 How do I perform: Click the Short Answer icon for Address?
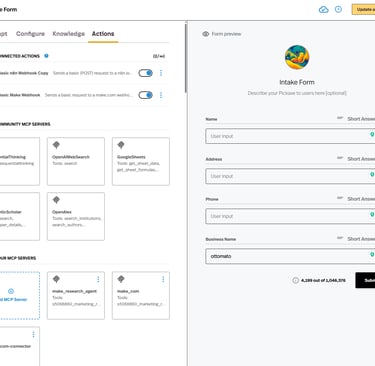(340, 158)
